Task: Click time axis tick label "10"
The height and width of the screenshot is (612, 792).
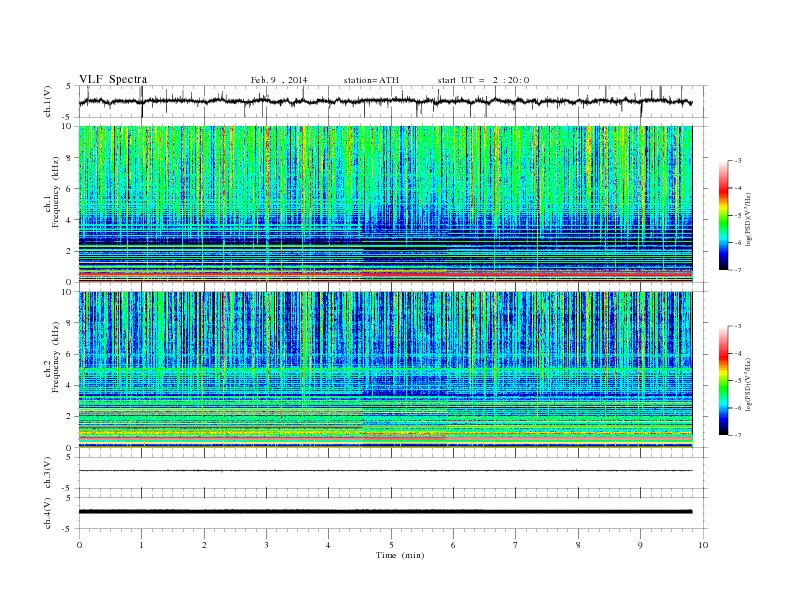Action: [x=703, y=545]
